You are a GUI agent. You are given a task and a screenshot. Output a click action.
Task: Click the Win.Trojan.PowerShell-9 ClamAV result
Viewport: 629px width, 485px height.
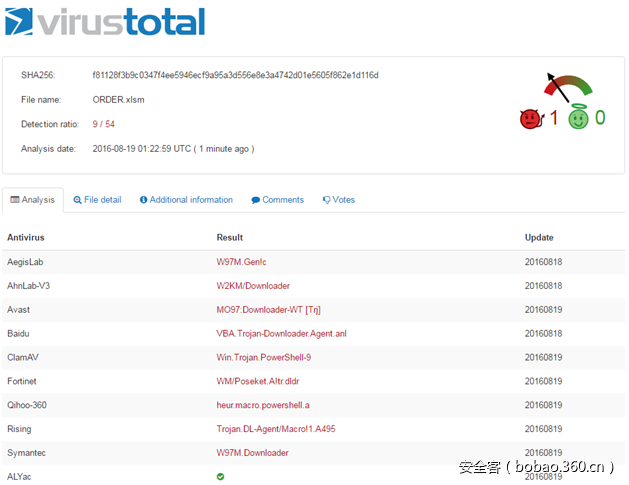coord(264,357)
